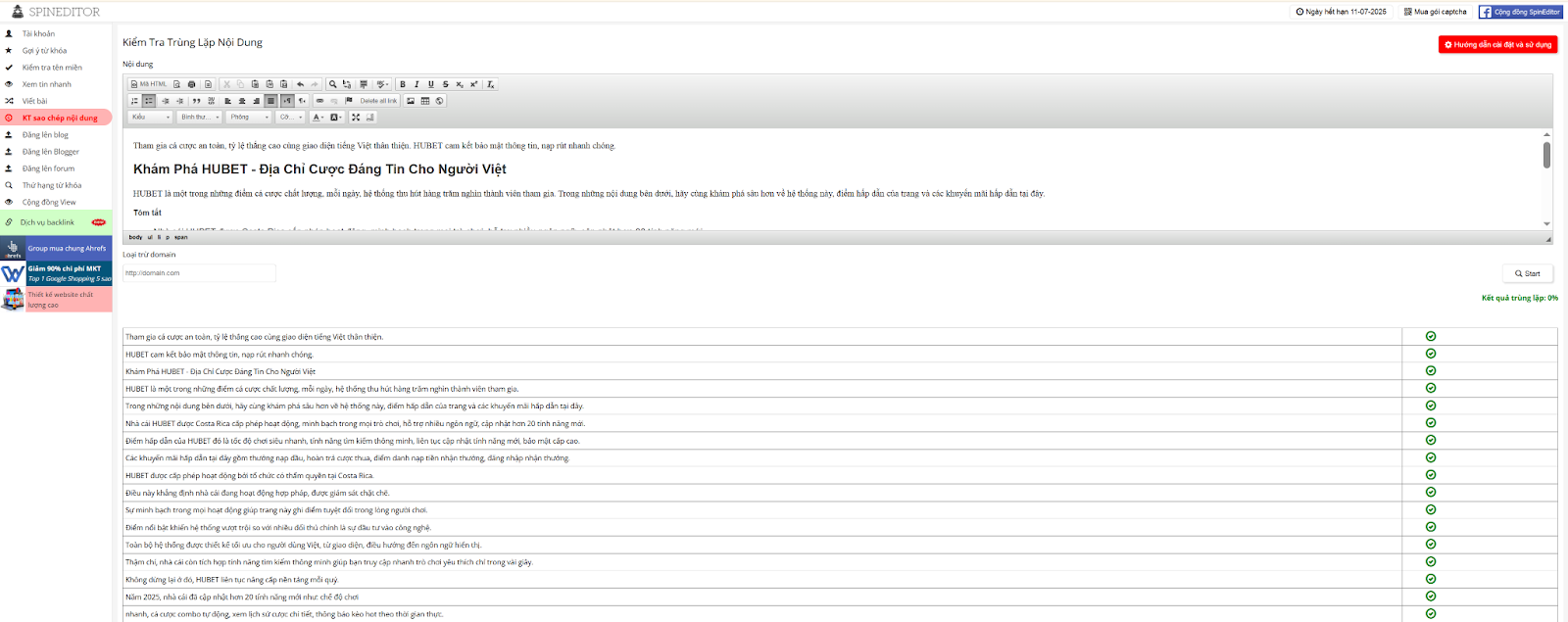Click Hướng dẫn cài đặt và sử dụng button
Viewport: 1568px width, 622px height.
pyautogui.click(x=1497, y=44)
